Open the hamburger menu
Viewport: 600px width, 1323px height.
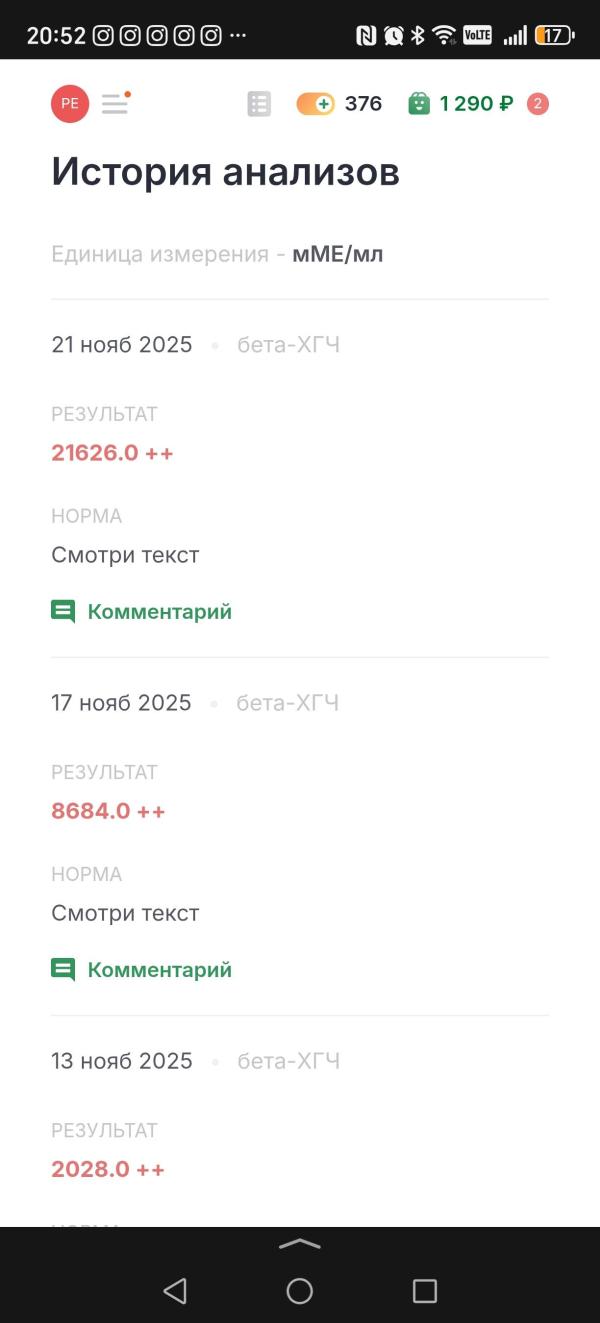116,103
